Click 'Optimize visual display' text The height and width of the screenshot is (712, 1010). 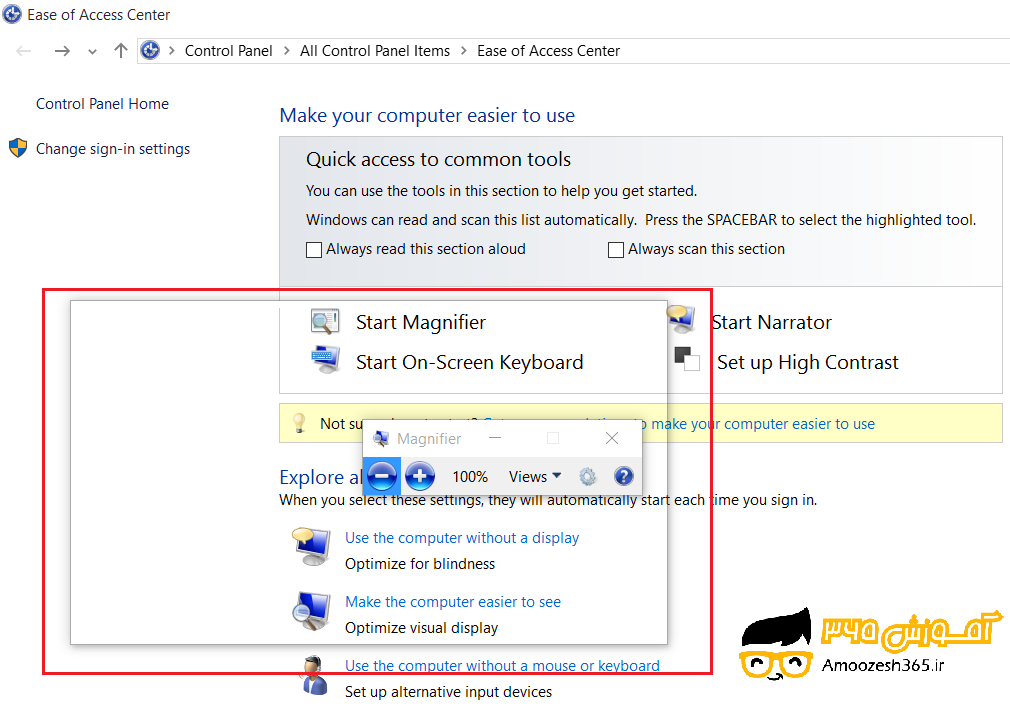coord(421,628)
